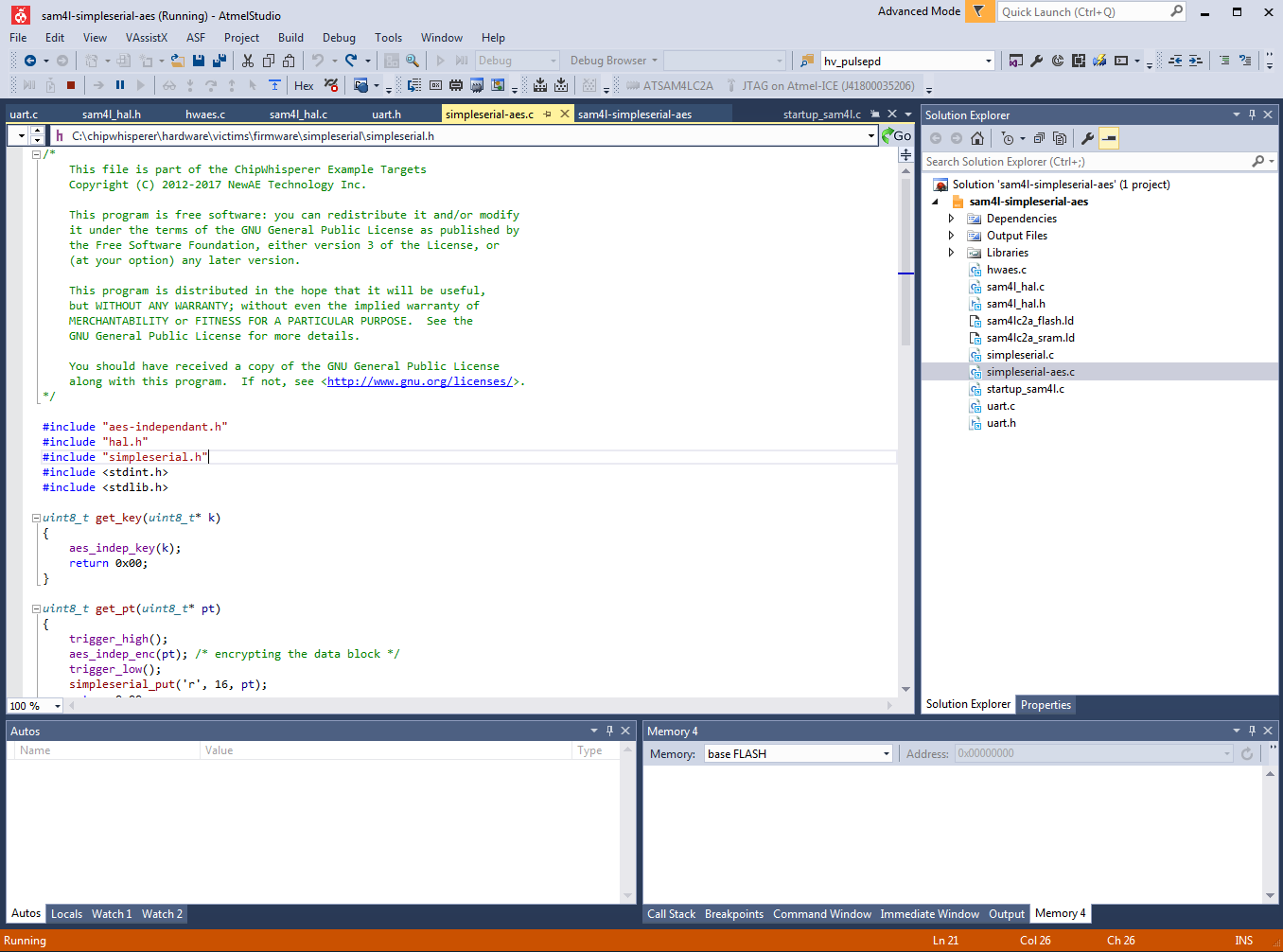Open the Debug Browser dropdown

point(613,61)
